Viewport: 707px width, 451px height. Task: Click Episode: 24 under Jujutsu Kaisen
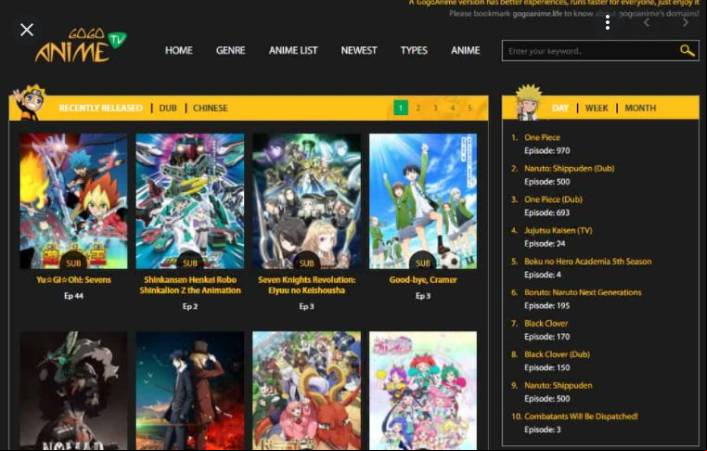(545, 244)
